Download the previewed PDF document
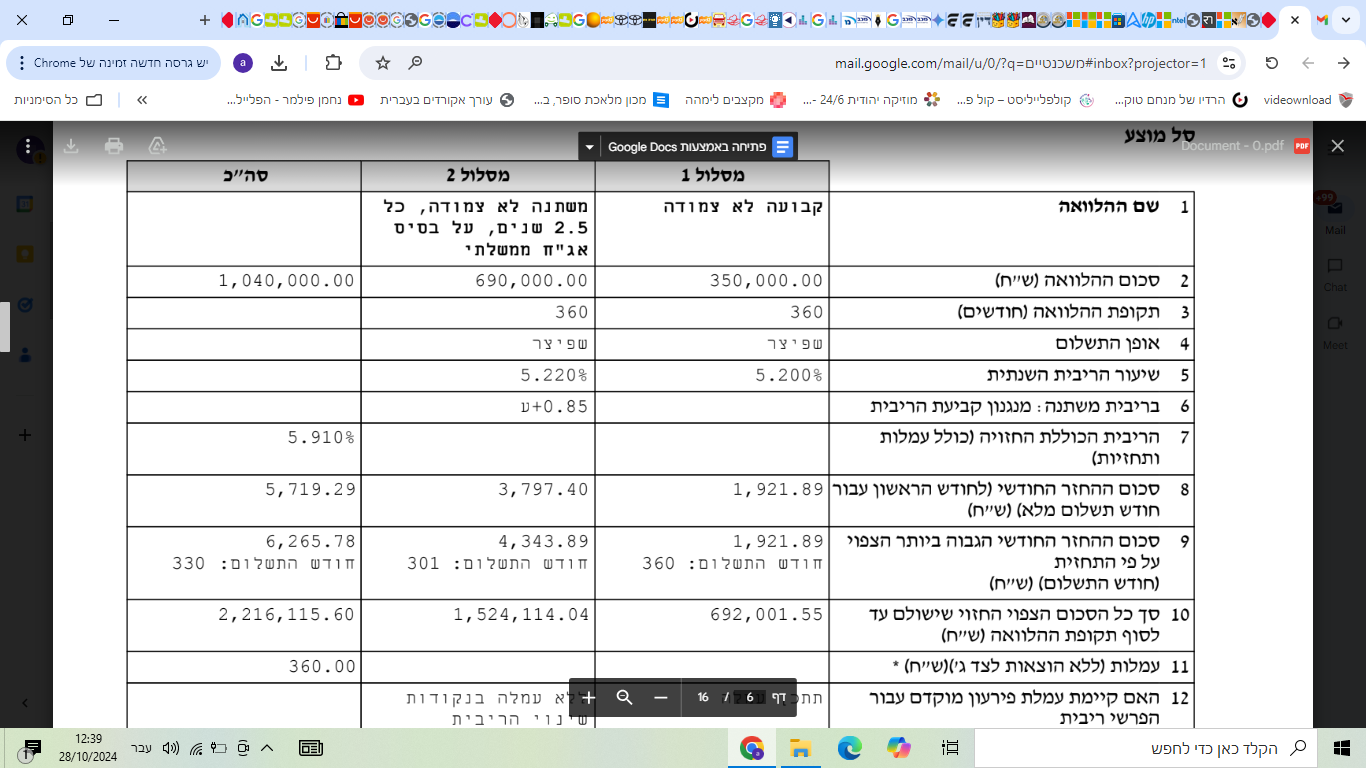Screen dimensions: 1366x768 71,146
